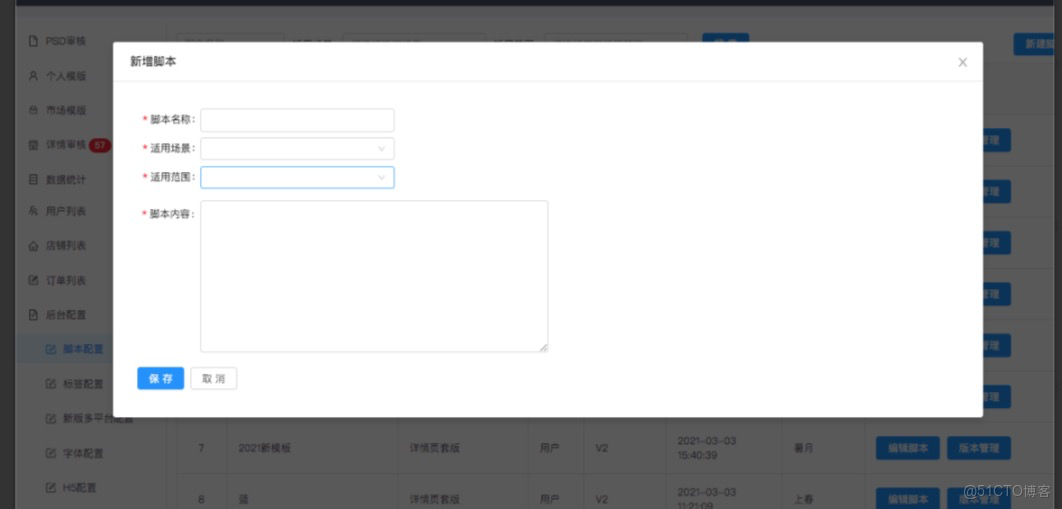Select 脚本配置 in the sidebar
Viewport: 1062px width, 509px height.
[83, 349]
